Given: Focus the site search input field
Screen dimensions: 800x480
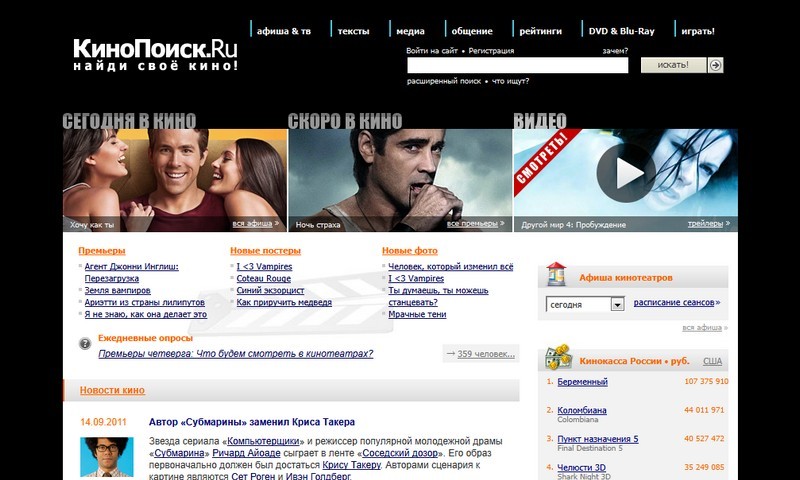Looking at the screenshot, I should pos(517,65).
